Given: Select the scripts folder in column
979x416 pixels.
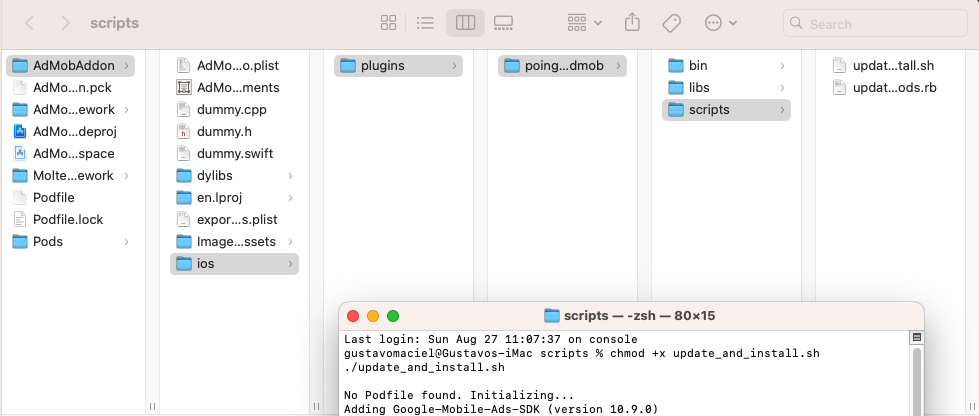Looking at the screenshot, I should click(726, 109).
